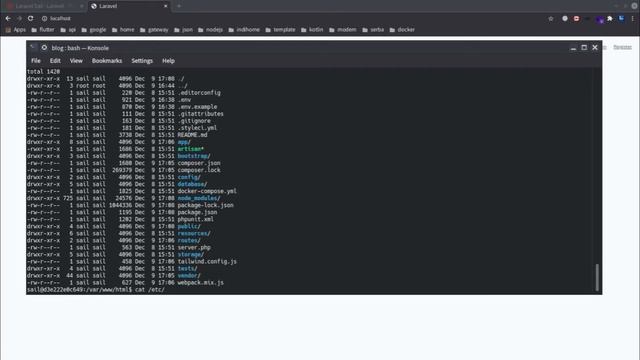Click 'README.md' in the listing
The image size is (640, 360).
[x=192, y=135]
